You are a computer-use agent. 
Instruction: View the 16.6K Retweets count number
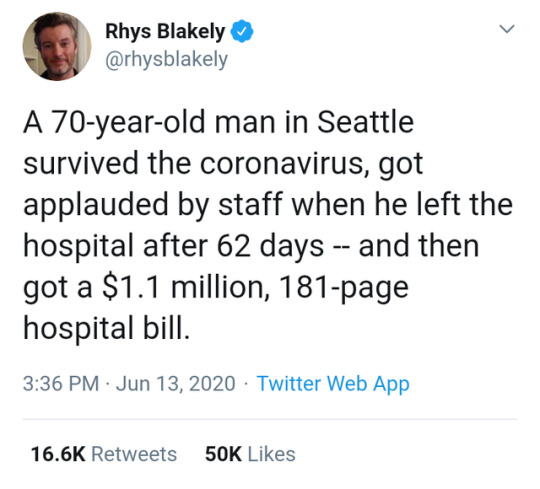(x=58, y=454)
